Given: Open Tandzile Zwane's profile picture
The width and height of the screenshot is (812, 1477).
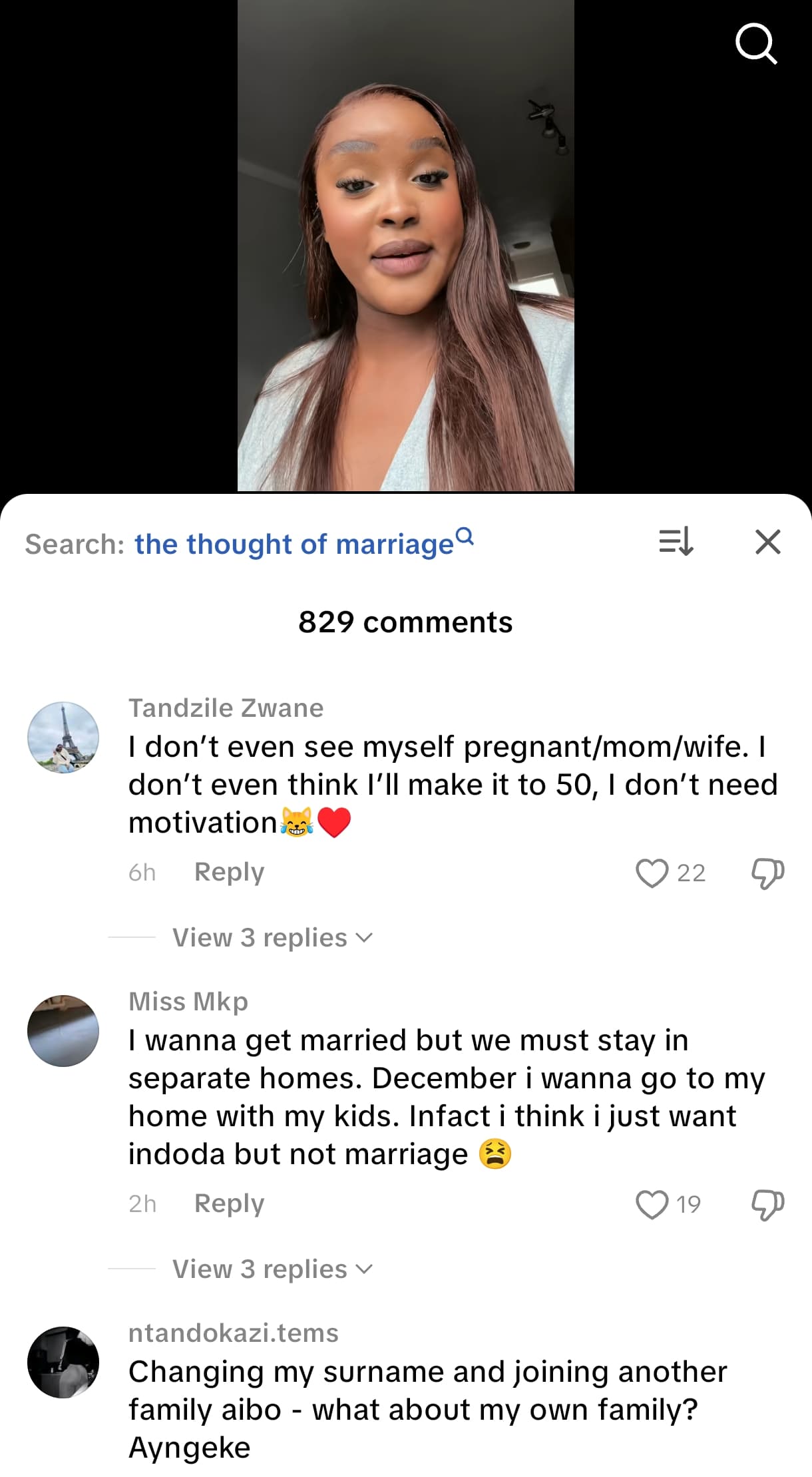Looking at the screenshot, I should tap(63, 738).
